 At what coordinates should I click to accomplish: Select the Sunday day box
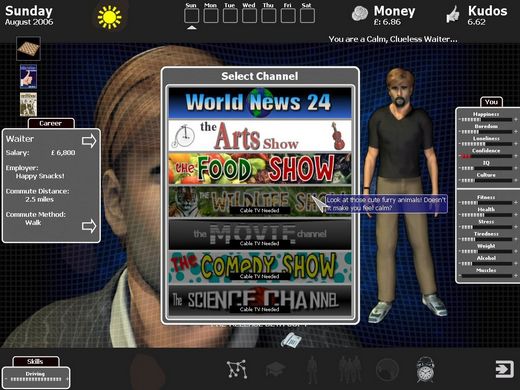click(192, 16)
